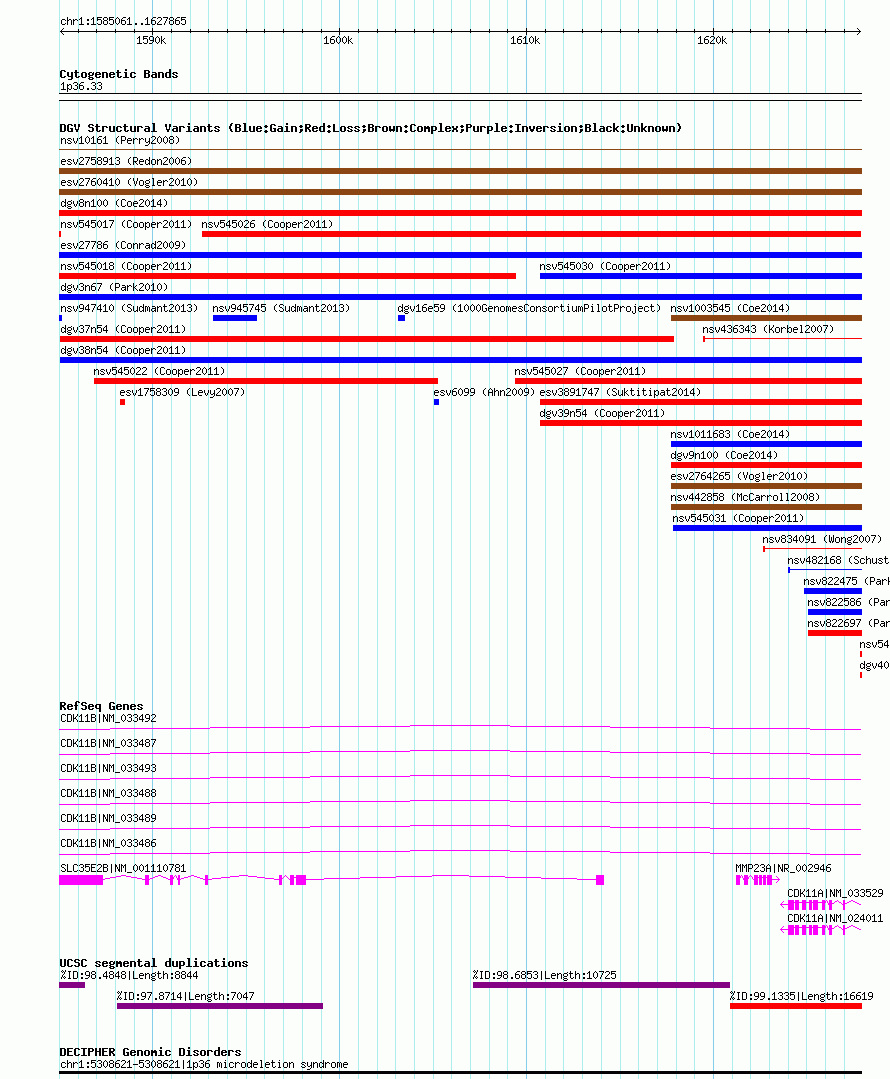
Task: Click the dgv37n54 (Cooper2011) variant label
Action: coord(123,330)
